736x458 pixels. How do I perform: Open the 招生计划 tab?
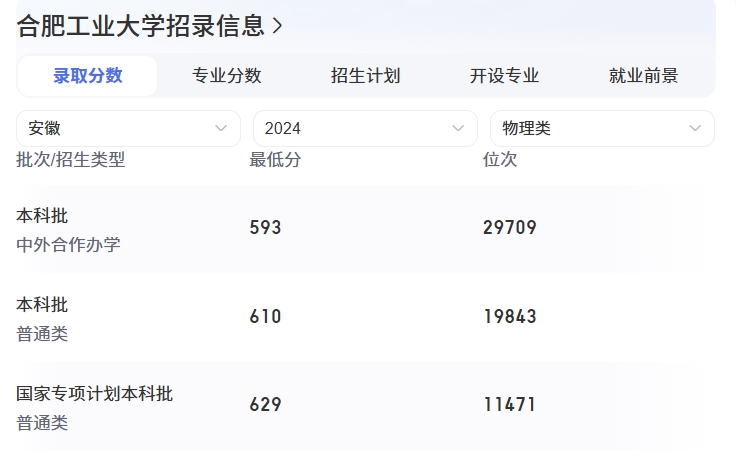(365, 76)
